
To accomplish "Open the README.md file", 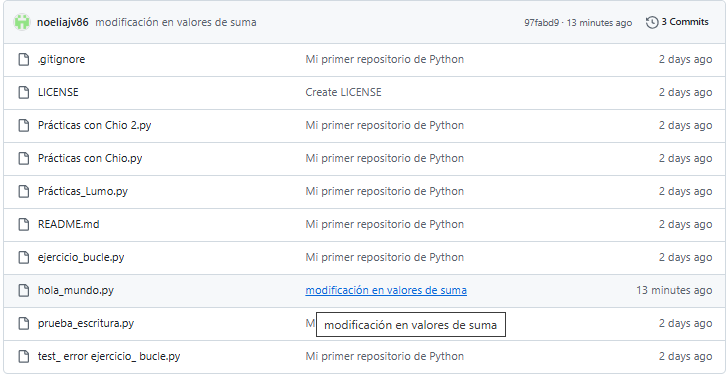I will tap(68, 224).
